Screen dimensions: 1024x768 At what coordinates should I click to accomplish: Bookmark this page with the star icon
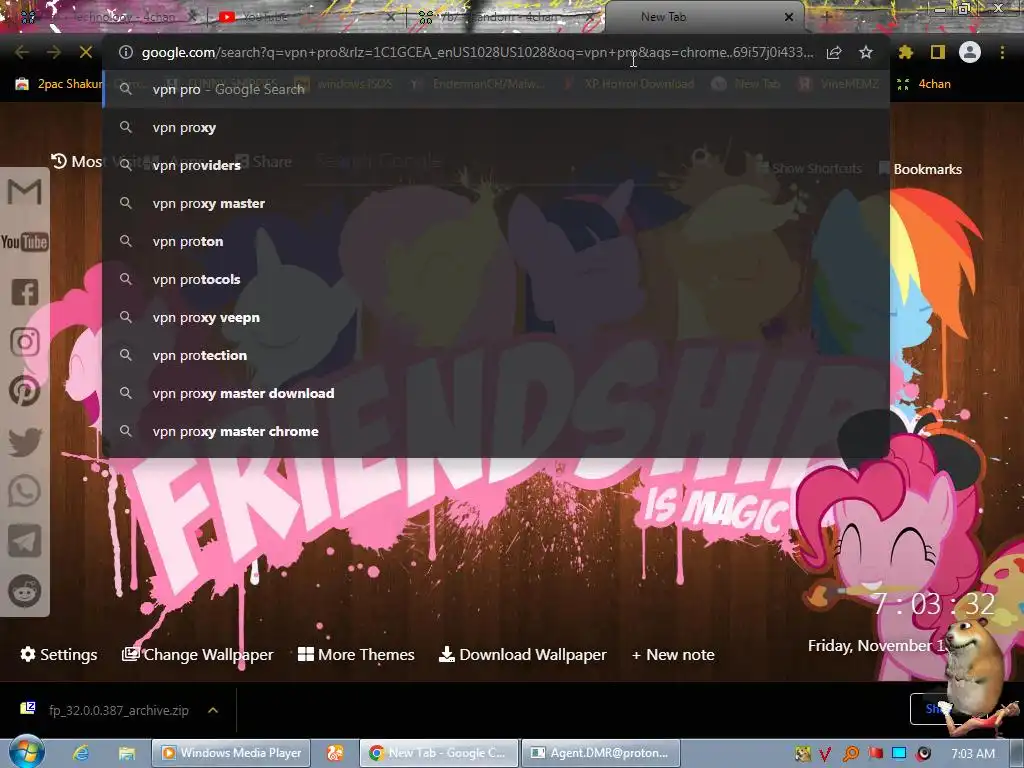tap(866, 52)
